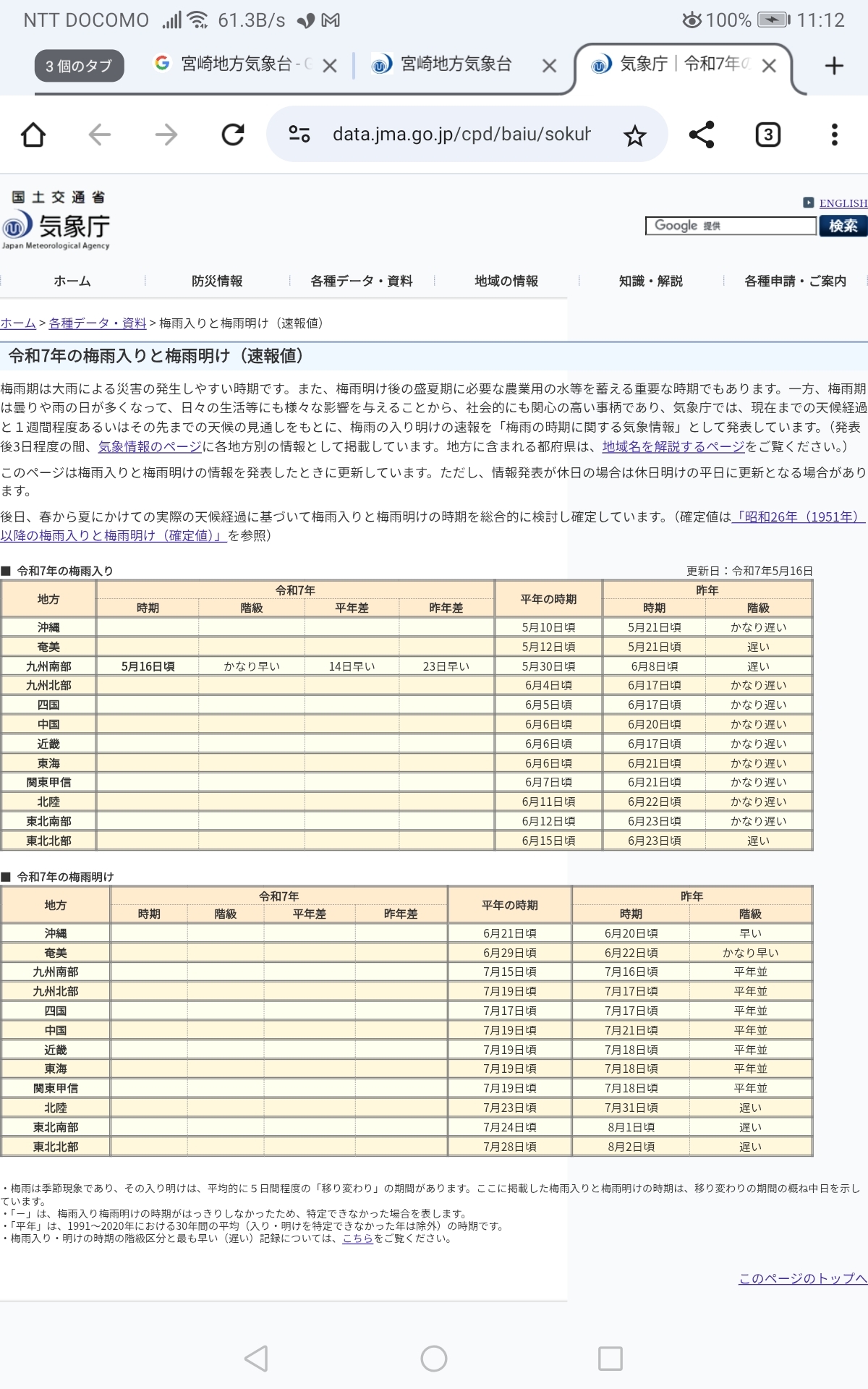Open site info icon in address bar
The height and width of the screenshot is (1389, 868).
299,135
